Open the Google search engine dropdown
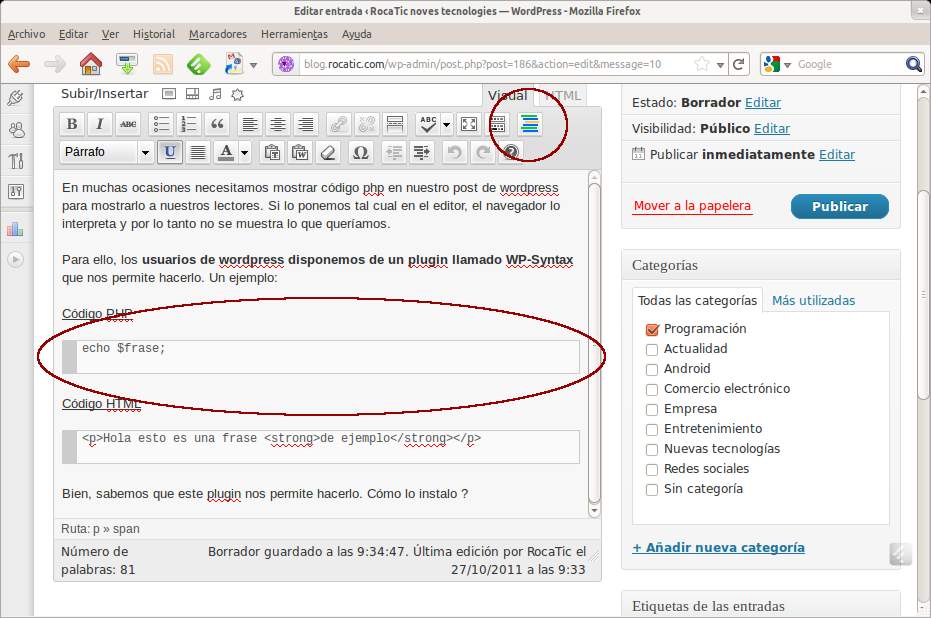Screen dimensions: 931x618 point(787,65)
